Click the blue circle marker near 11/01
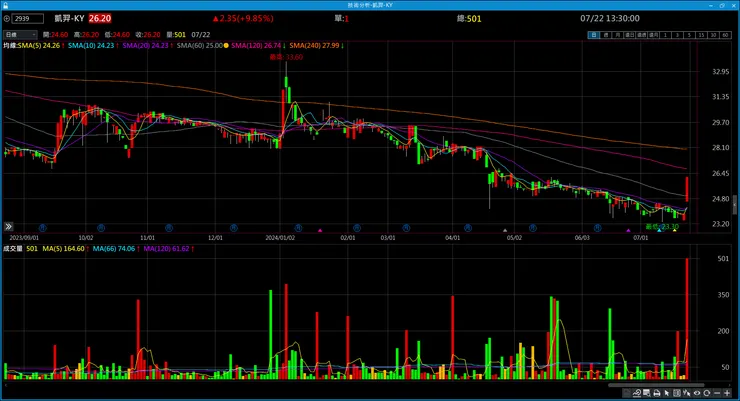This screenshot has width=740, height=401. click(168, 228)
